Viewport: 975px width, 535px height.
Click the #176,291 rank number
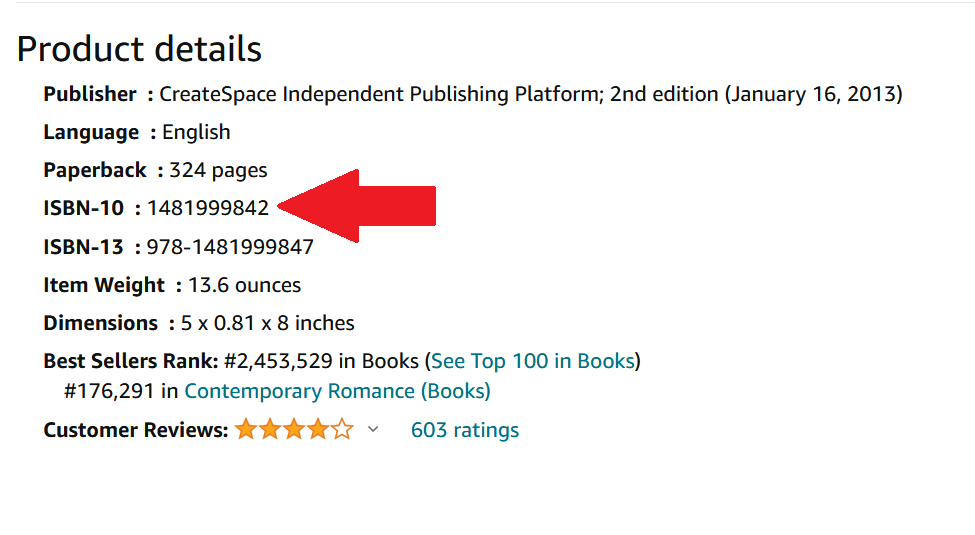(x=107, y=391)
